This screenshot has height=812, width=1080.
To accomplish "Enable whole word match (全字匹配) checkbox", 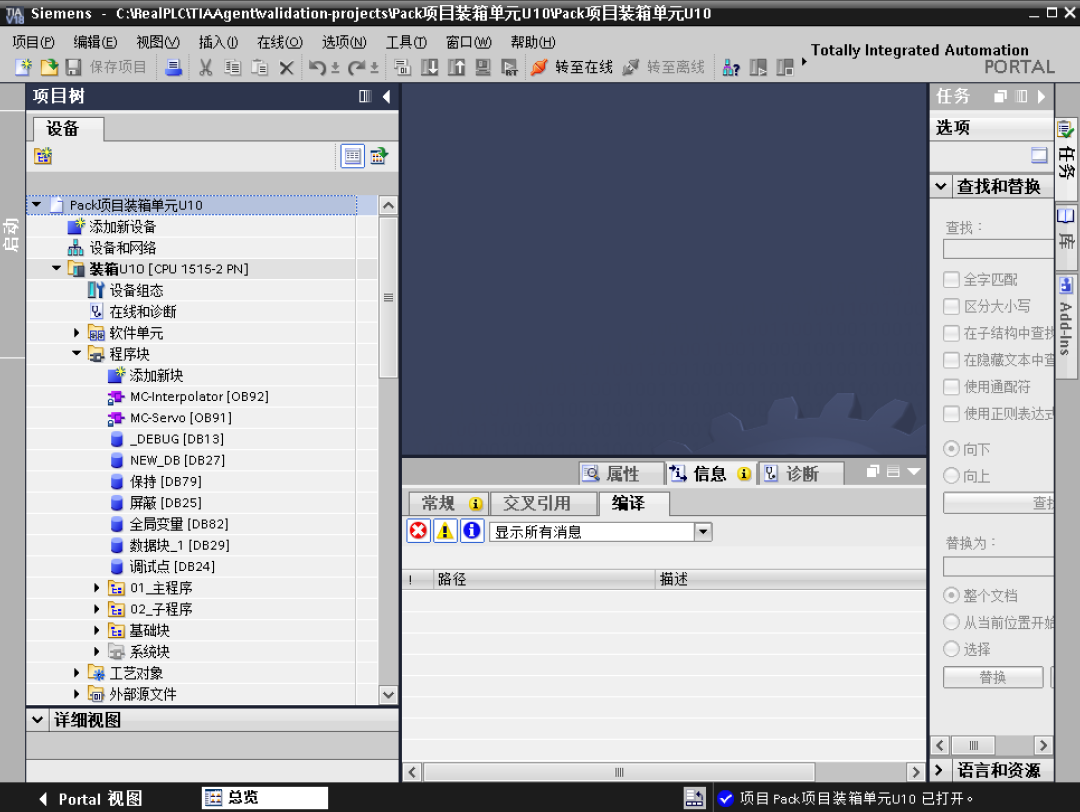I will click(951, 280).
